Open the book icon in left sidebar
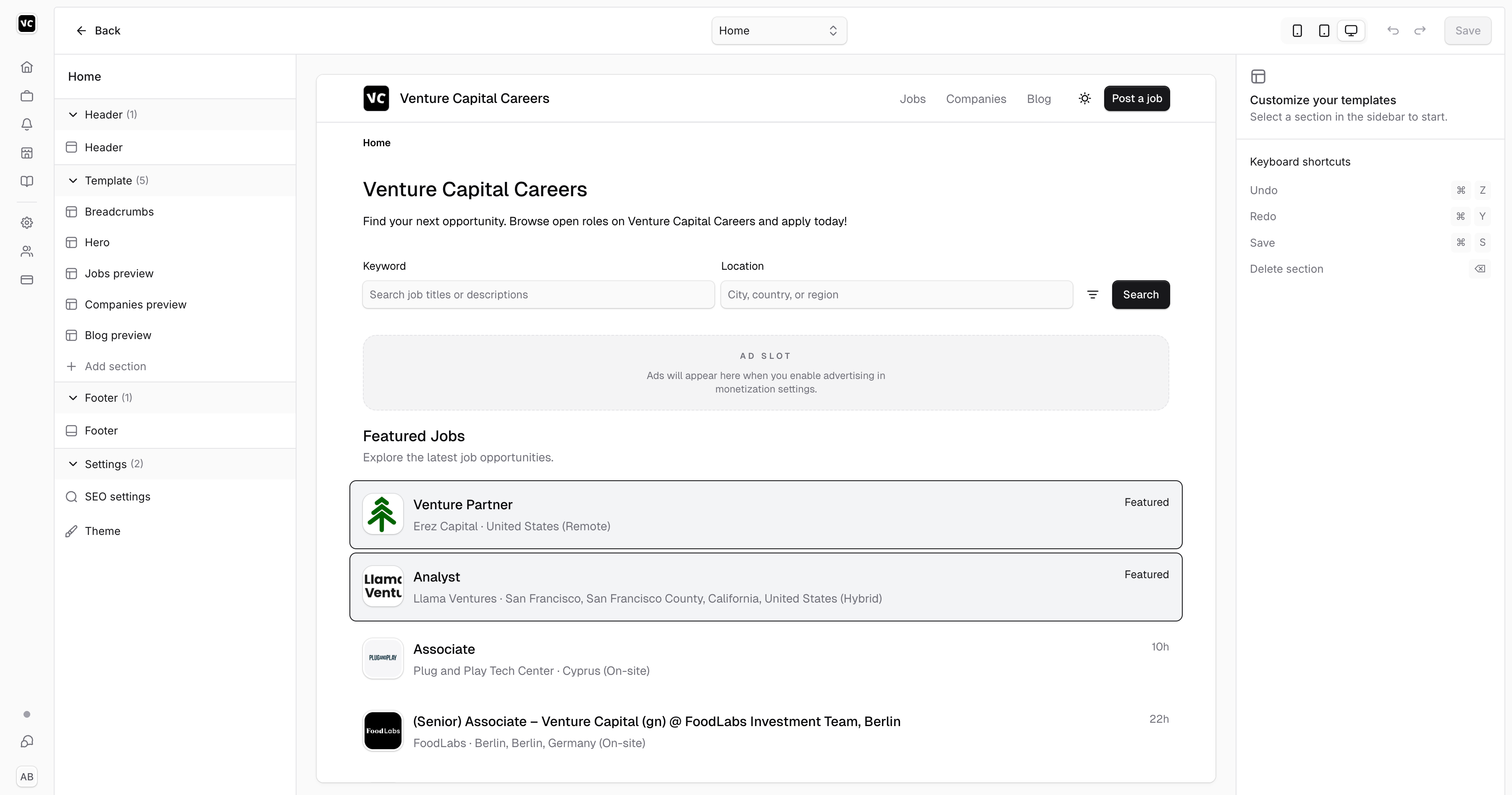The height and width of the screenshot is (795, 1512). (27, 182)
